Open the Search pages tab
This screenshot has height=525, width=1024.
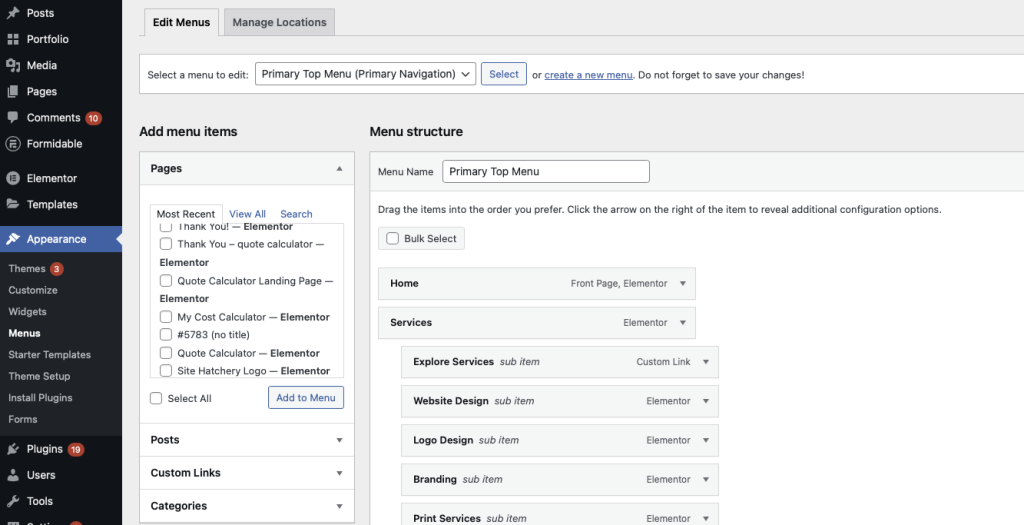pyautogui.click(x=296, y=214)
